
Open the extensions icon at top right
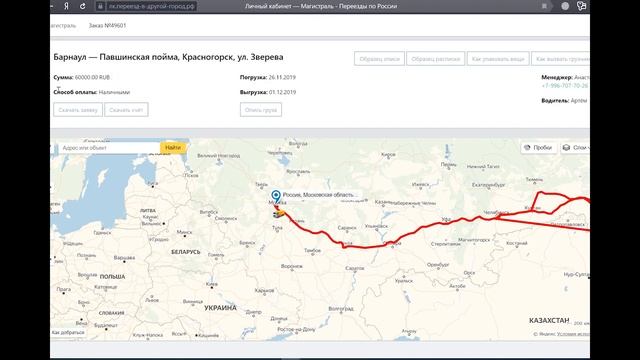(582, 6)
